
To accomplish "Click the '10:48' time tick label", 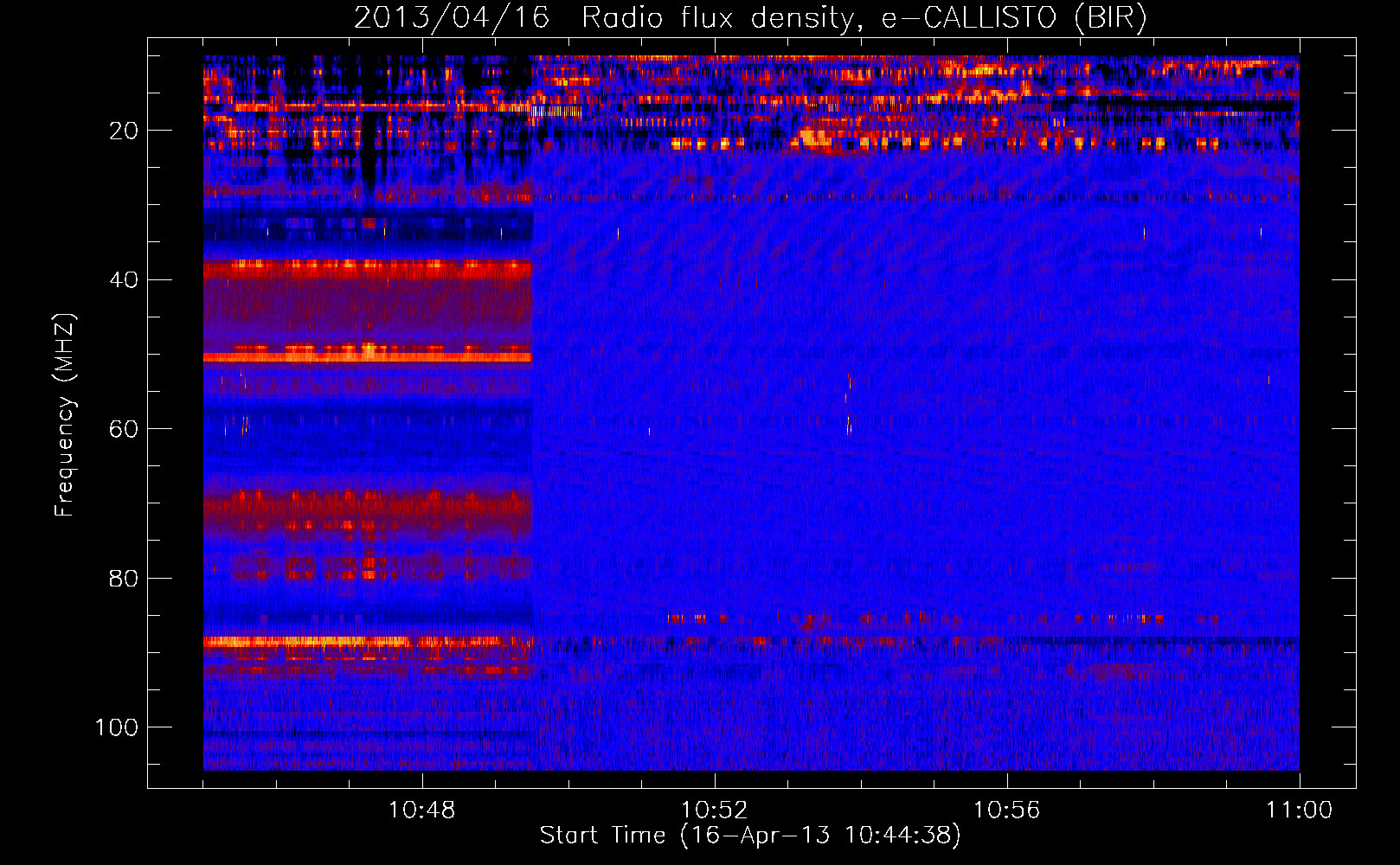I will [x=422, y=811].
